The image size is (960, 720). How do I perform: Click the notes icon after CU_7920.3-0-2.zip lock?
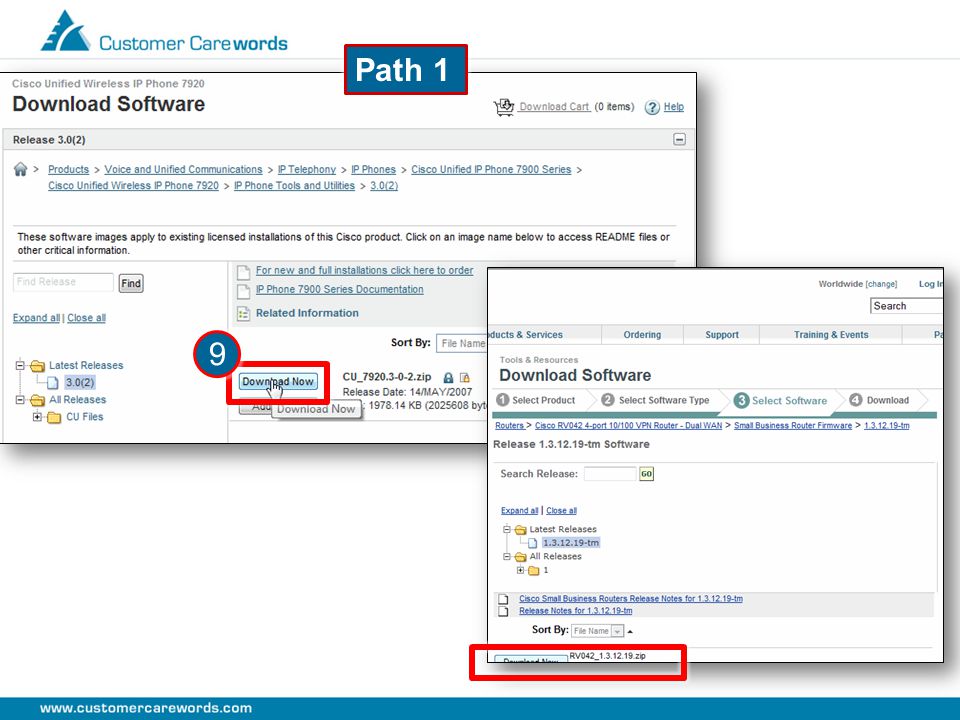465,378
